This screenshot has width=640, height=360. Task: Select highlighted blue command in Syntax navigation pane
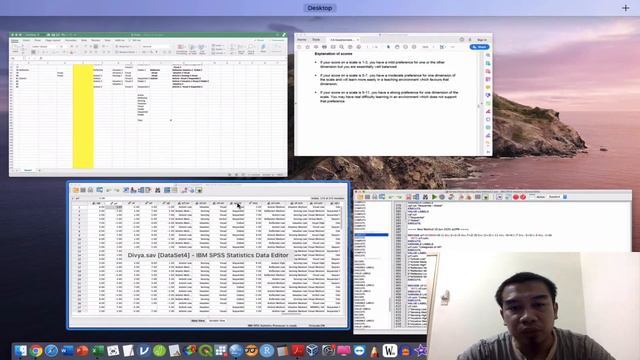point(371,235)
